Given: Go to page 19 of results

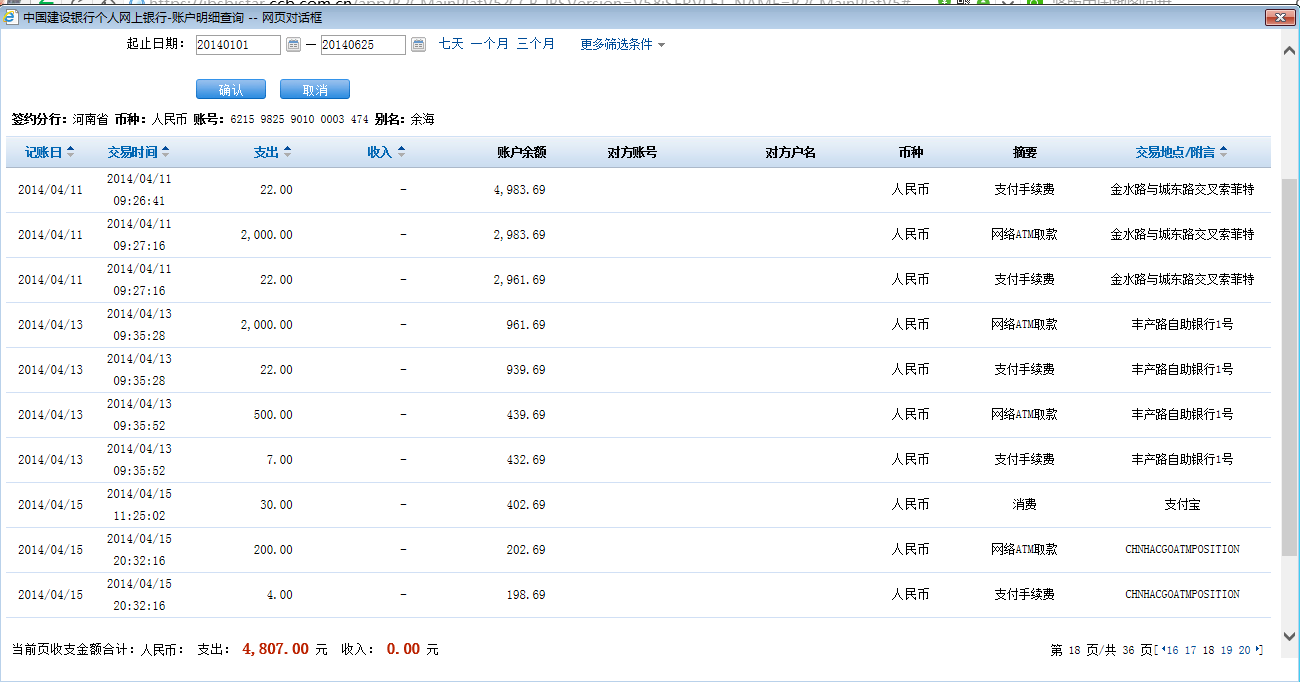Looking at the screenshot, I should click(1226, 650).
